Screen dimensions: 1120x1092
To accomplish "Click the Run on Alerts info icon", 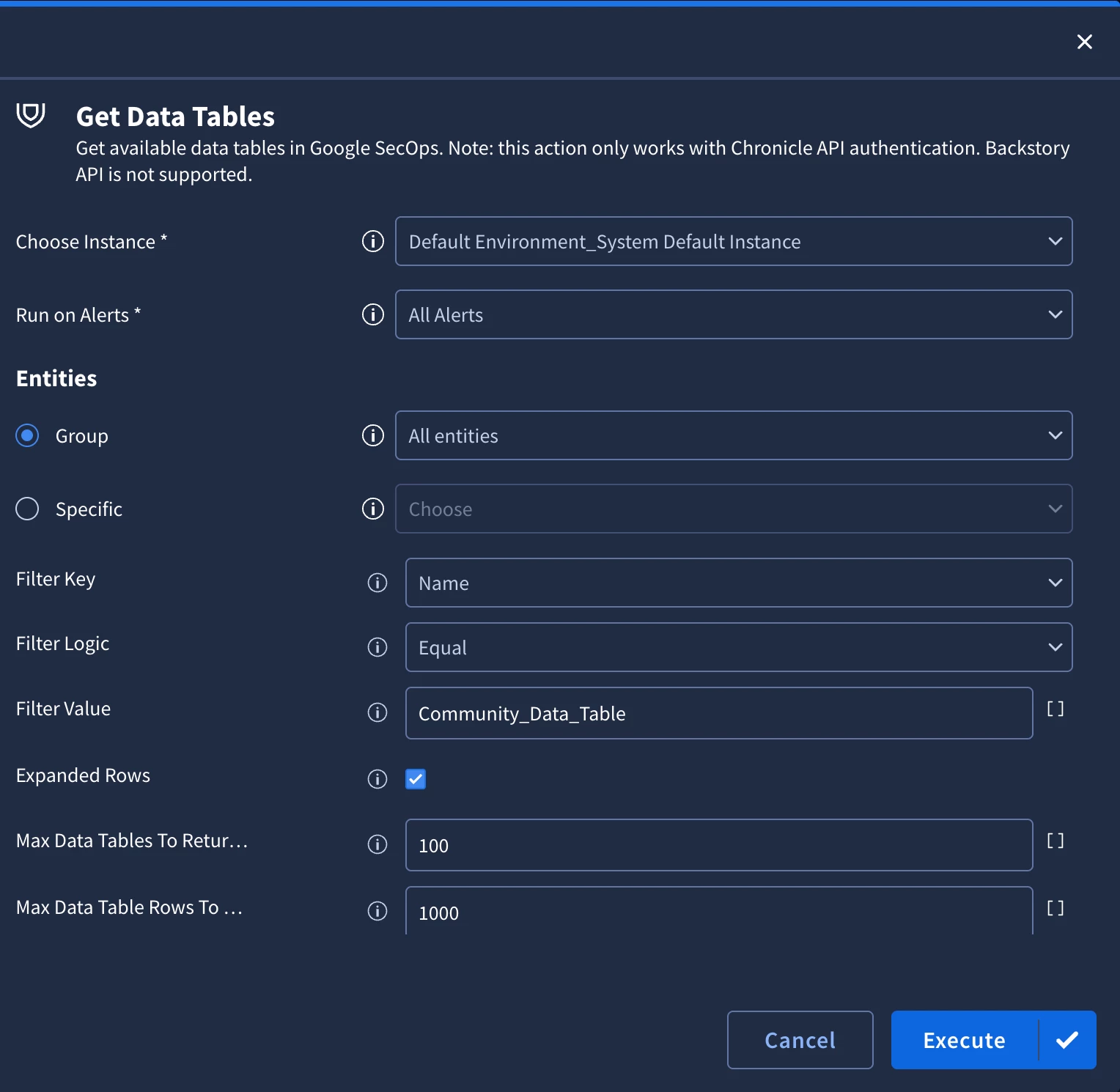I will tap(373, 314).
